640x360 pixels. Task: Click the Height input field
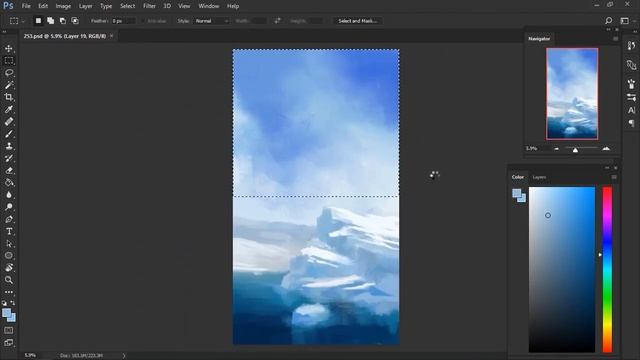(x=315, y=21)
